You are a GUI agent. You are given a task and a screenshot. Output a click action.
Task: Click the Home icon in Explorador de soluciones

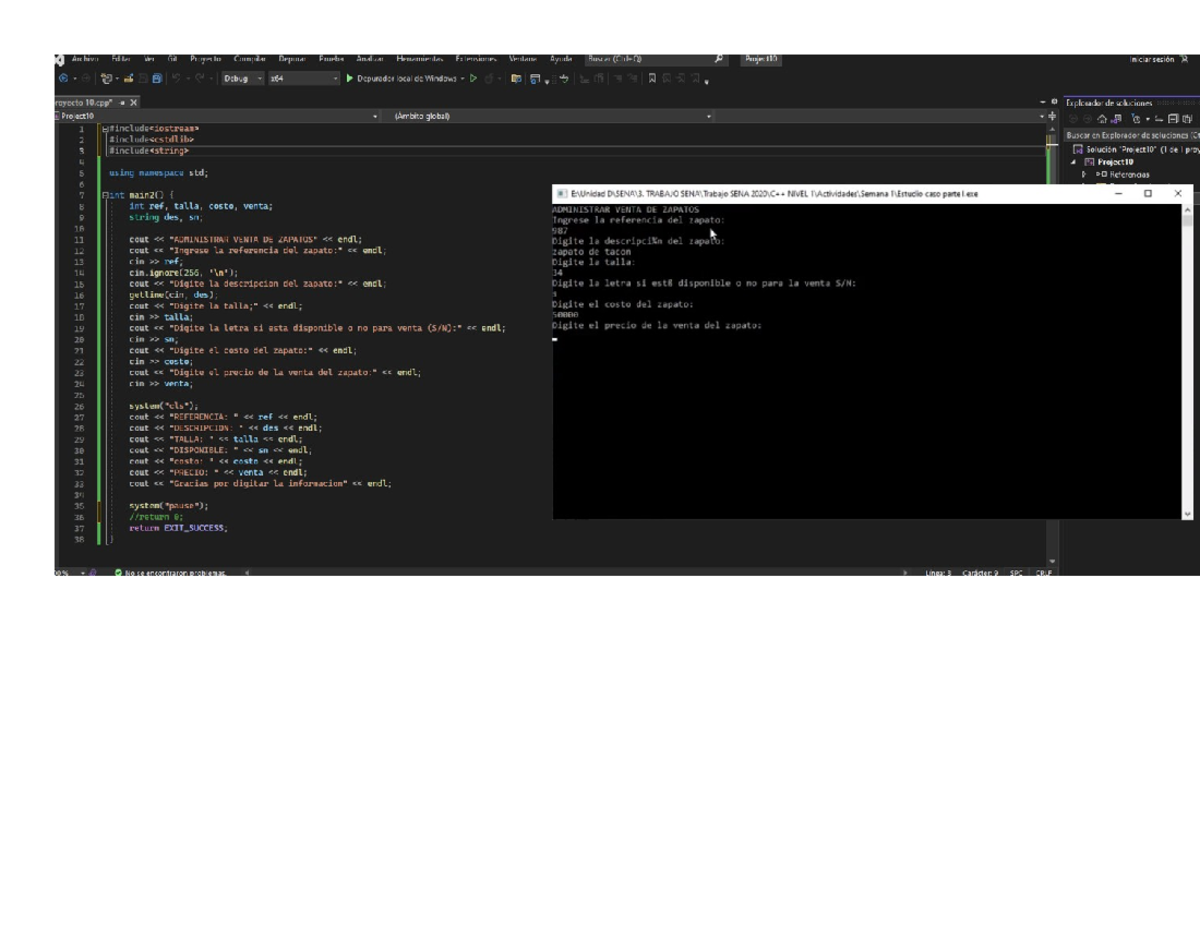point(1102,119)
